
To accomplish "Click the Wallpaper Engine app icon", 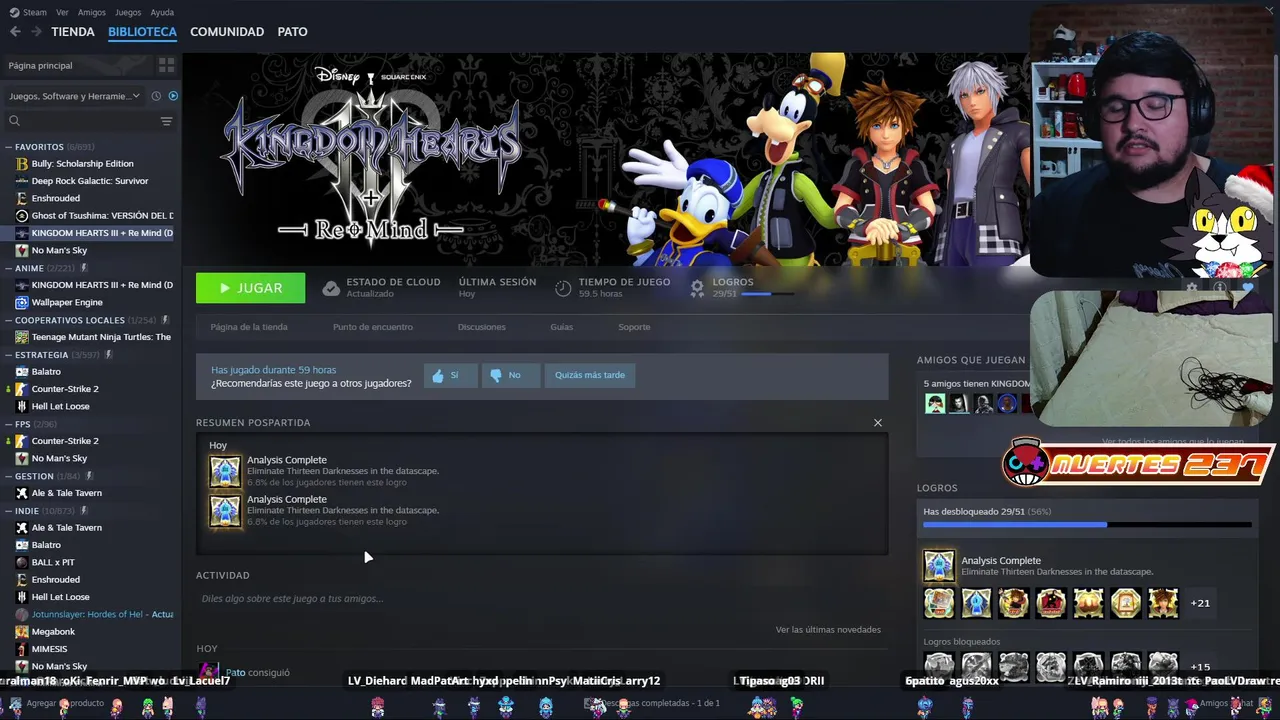I will point(22,302).
